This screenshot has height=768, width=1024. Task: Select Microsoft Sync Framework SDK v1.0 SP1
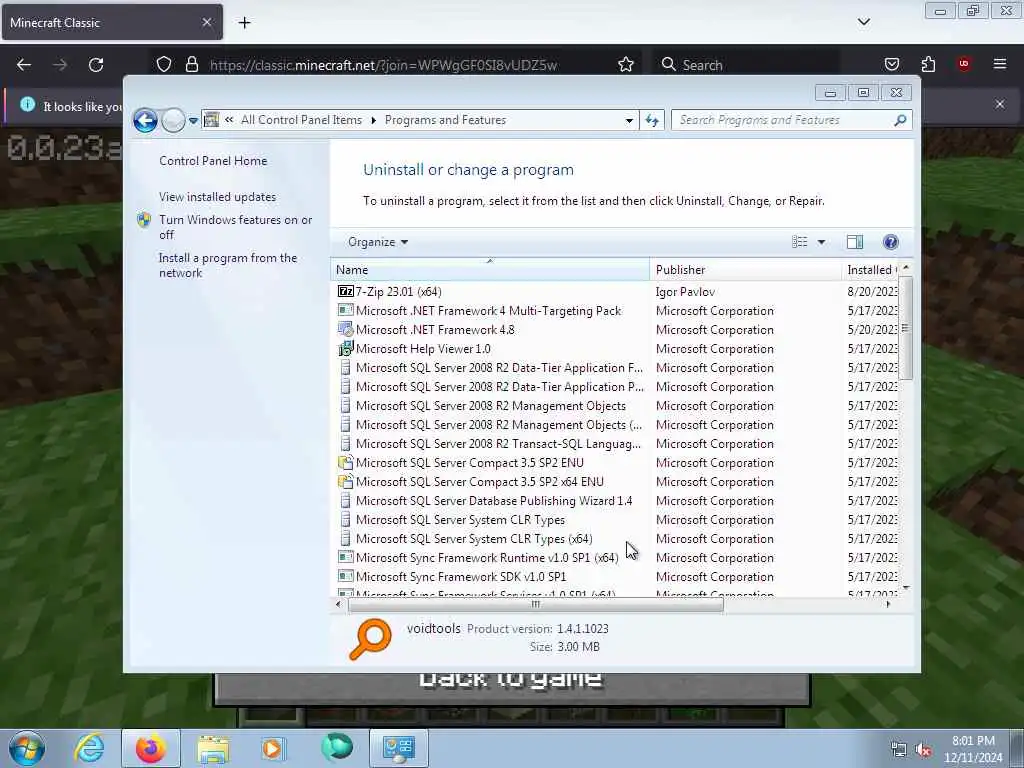pos(461,577)
